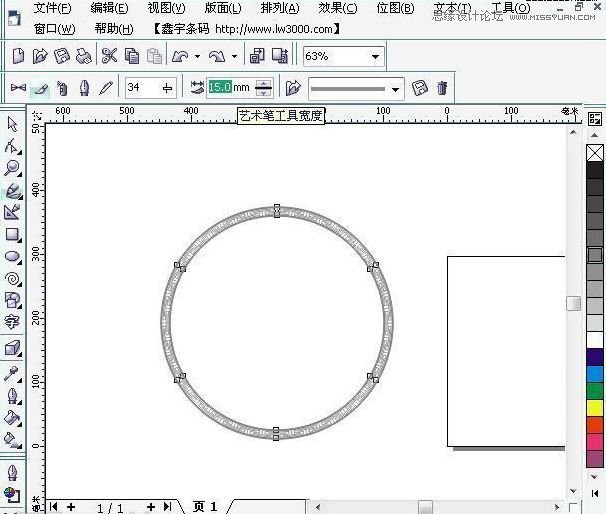Image resolution: width=606 pixels, height=514 pixels.
Task: Select the Sprayer artistic media mode
Action: coord(62,88)
